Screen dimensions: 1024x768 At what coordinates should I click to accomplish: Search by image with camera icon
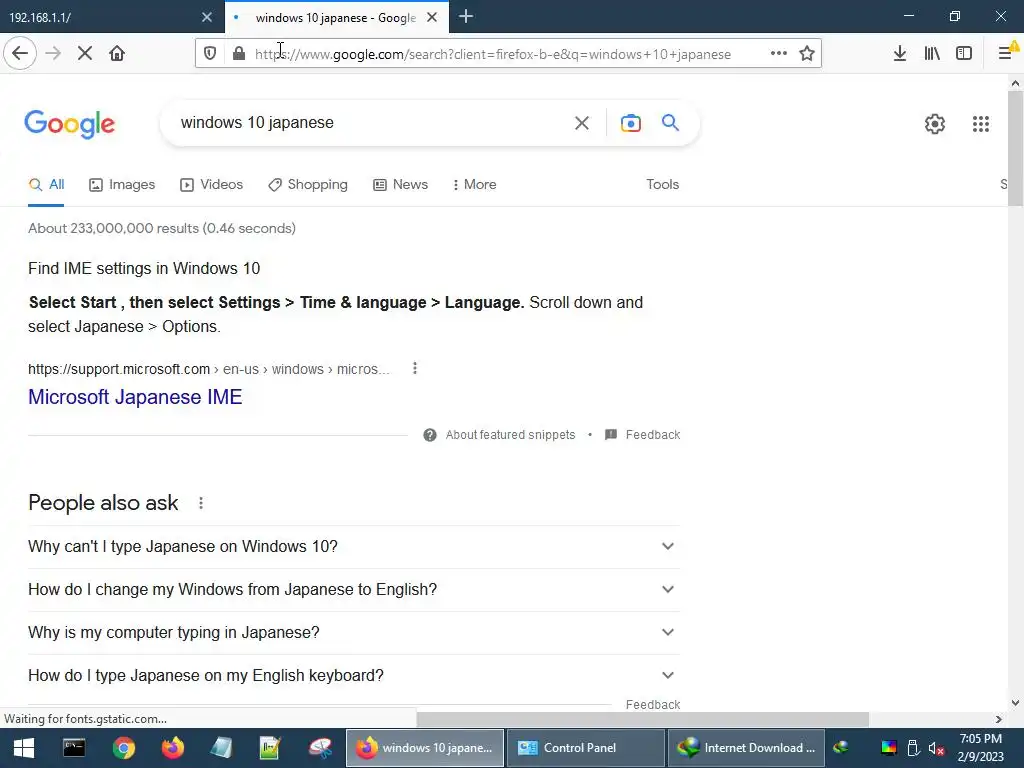pos(630,123)
